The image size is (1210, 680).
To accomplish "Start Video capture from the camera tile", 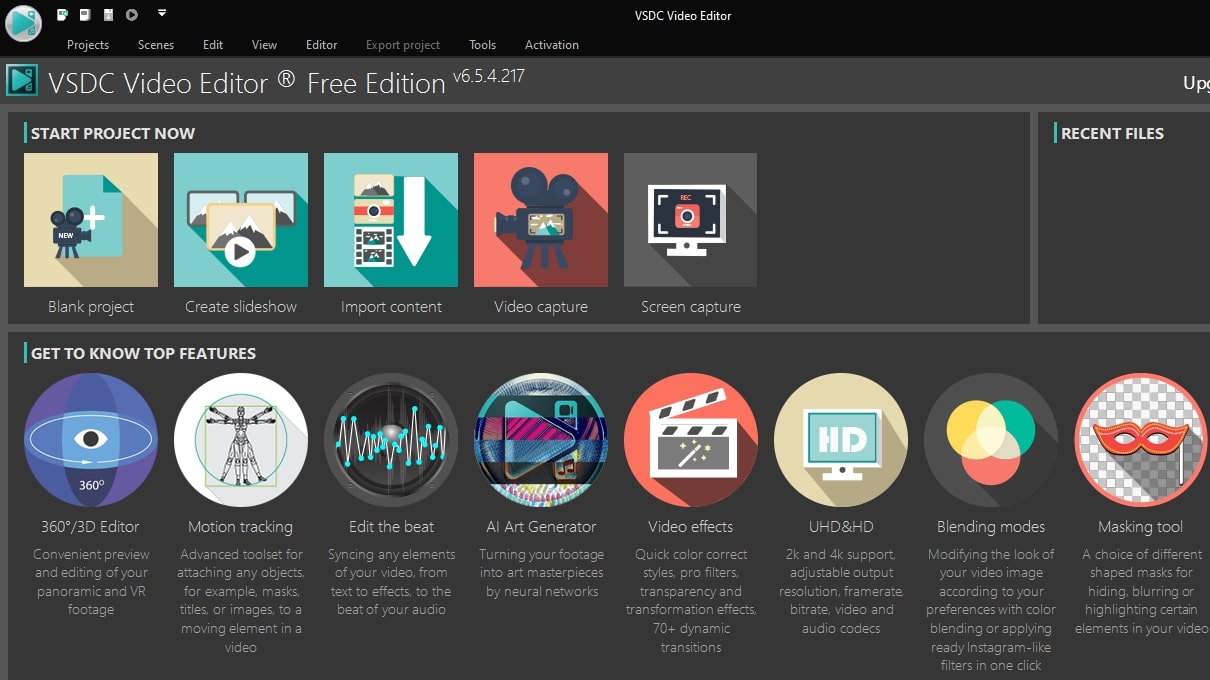I will (541, 220).
